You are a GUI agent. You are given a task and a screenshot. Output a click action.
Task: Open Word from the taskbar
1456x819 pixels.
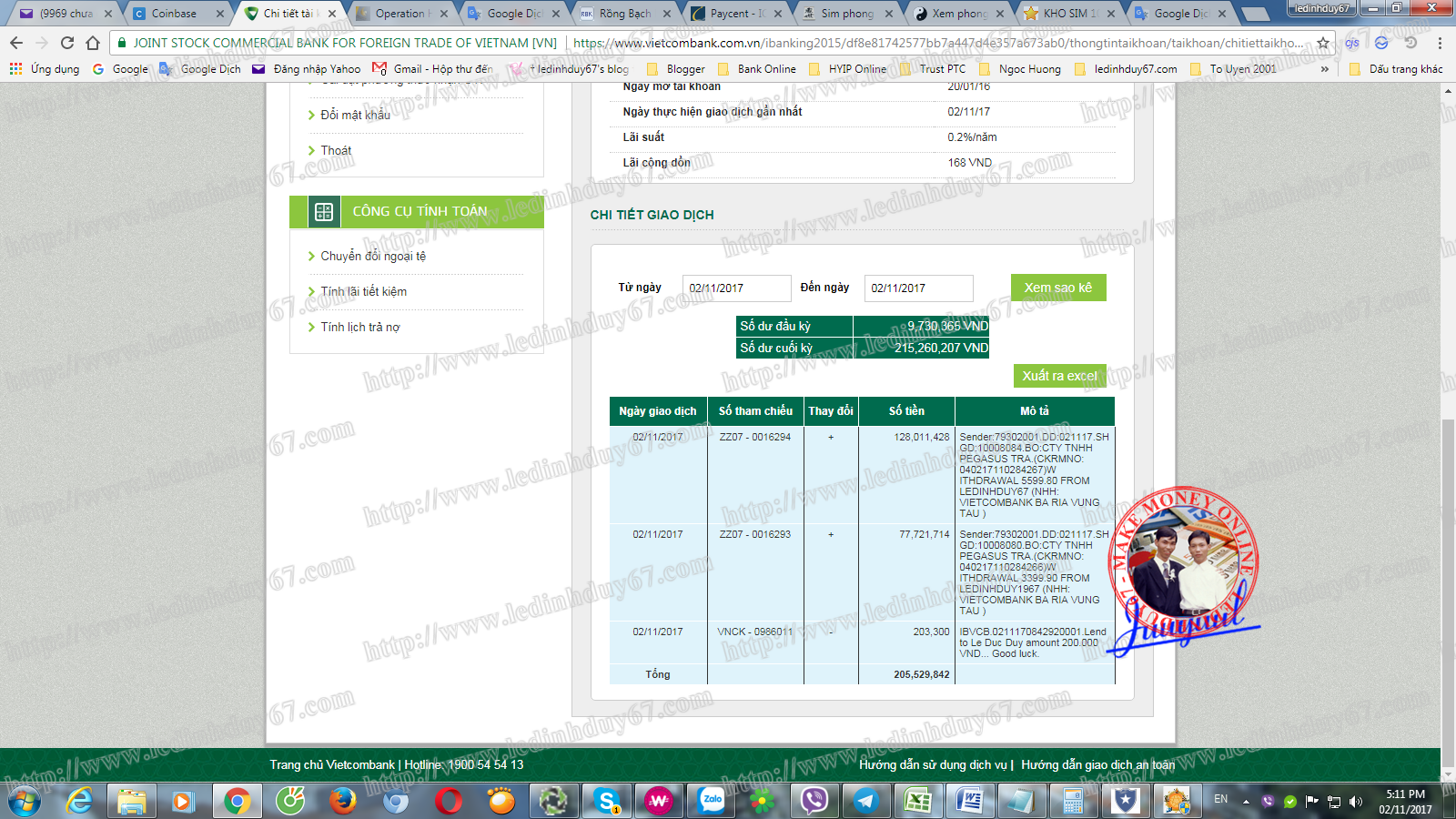(x=969, y=802)
